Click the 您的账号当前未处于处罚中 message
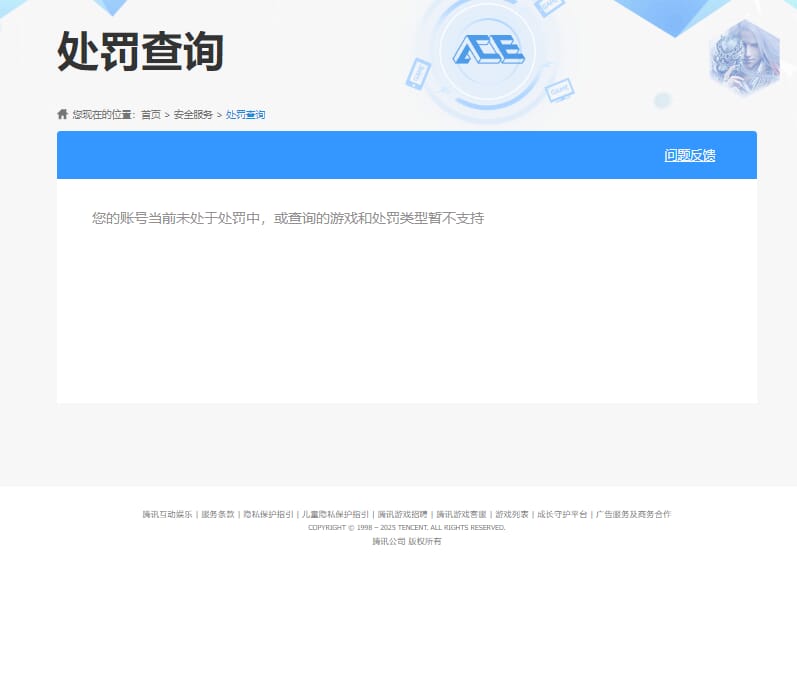 [288, 219]
